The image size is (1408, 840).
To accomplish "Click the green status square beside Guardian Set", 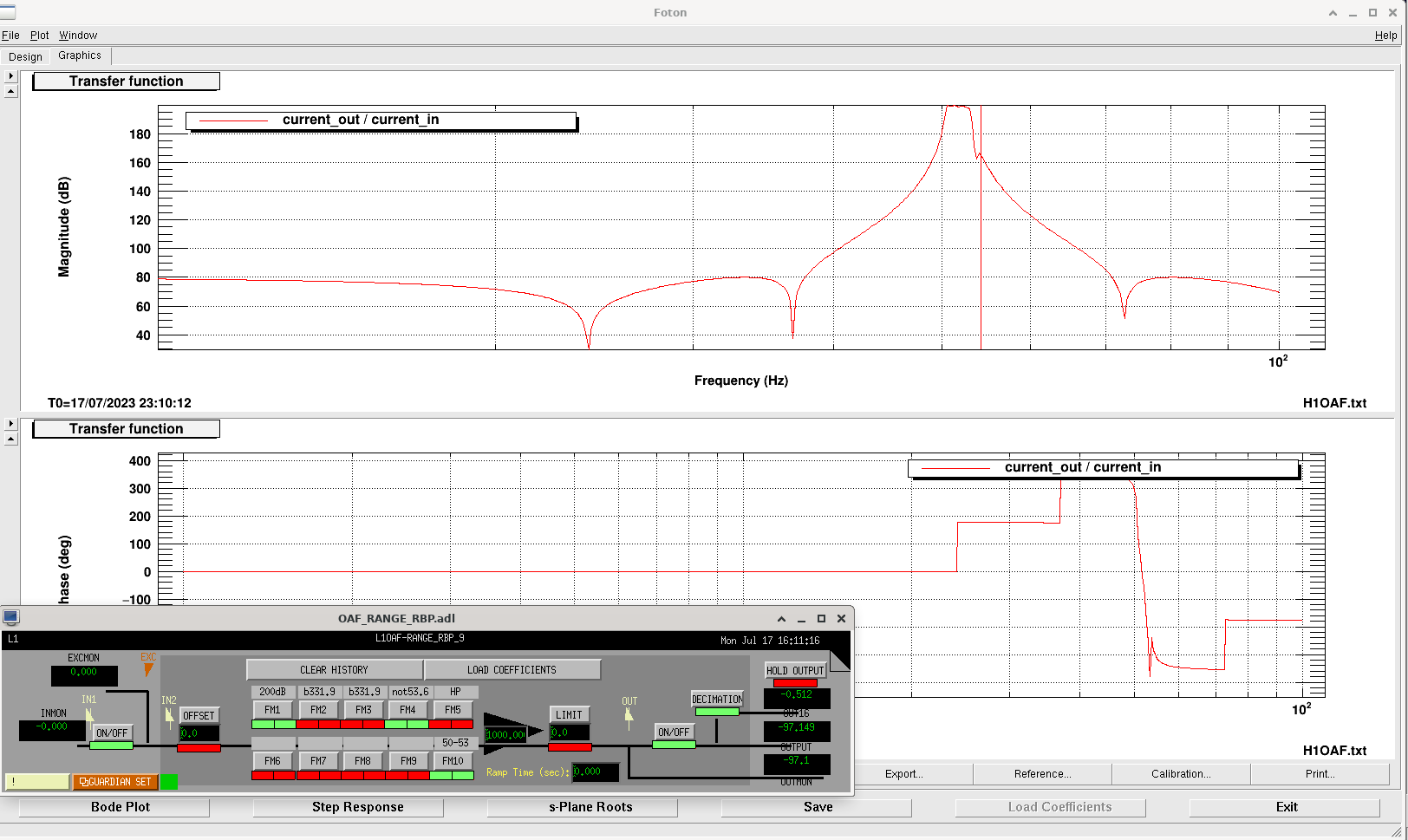I will tap(169, 782).
